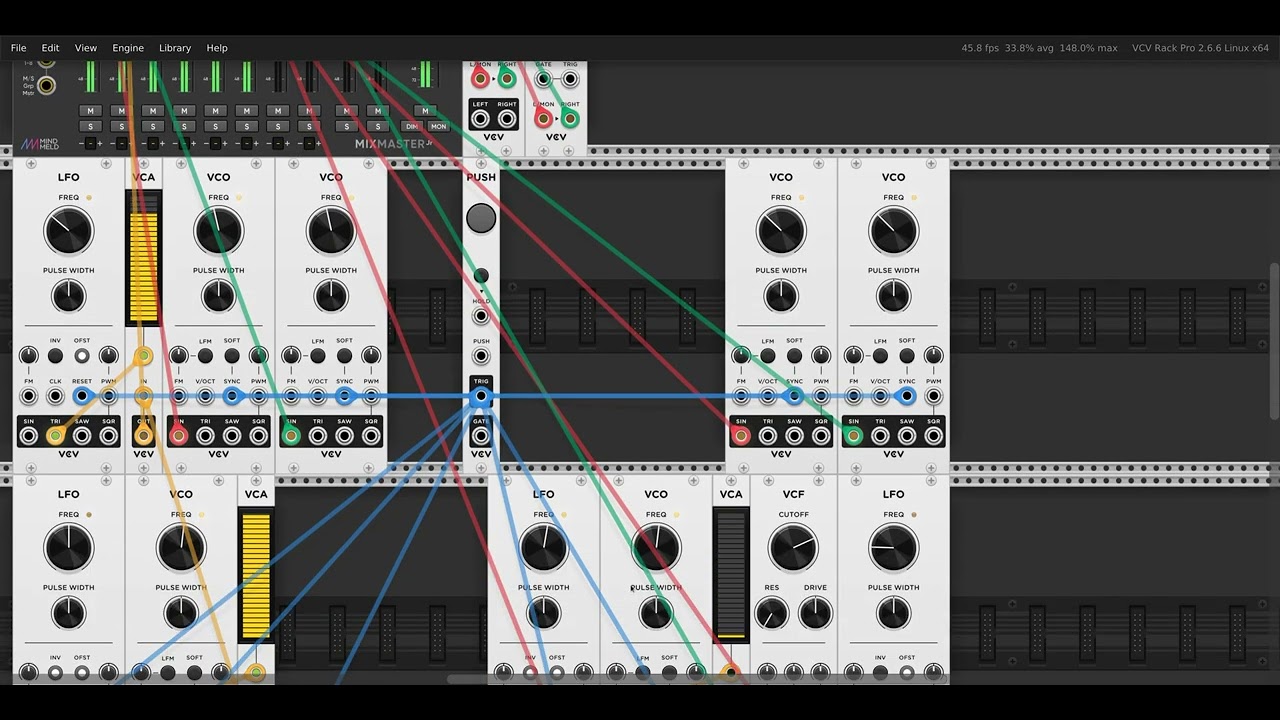This screenshot has height=720, width=1280.
Task: Click the CUTOFF knob on VCF module
Action: 793,548
